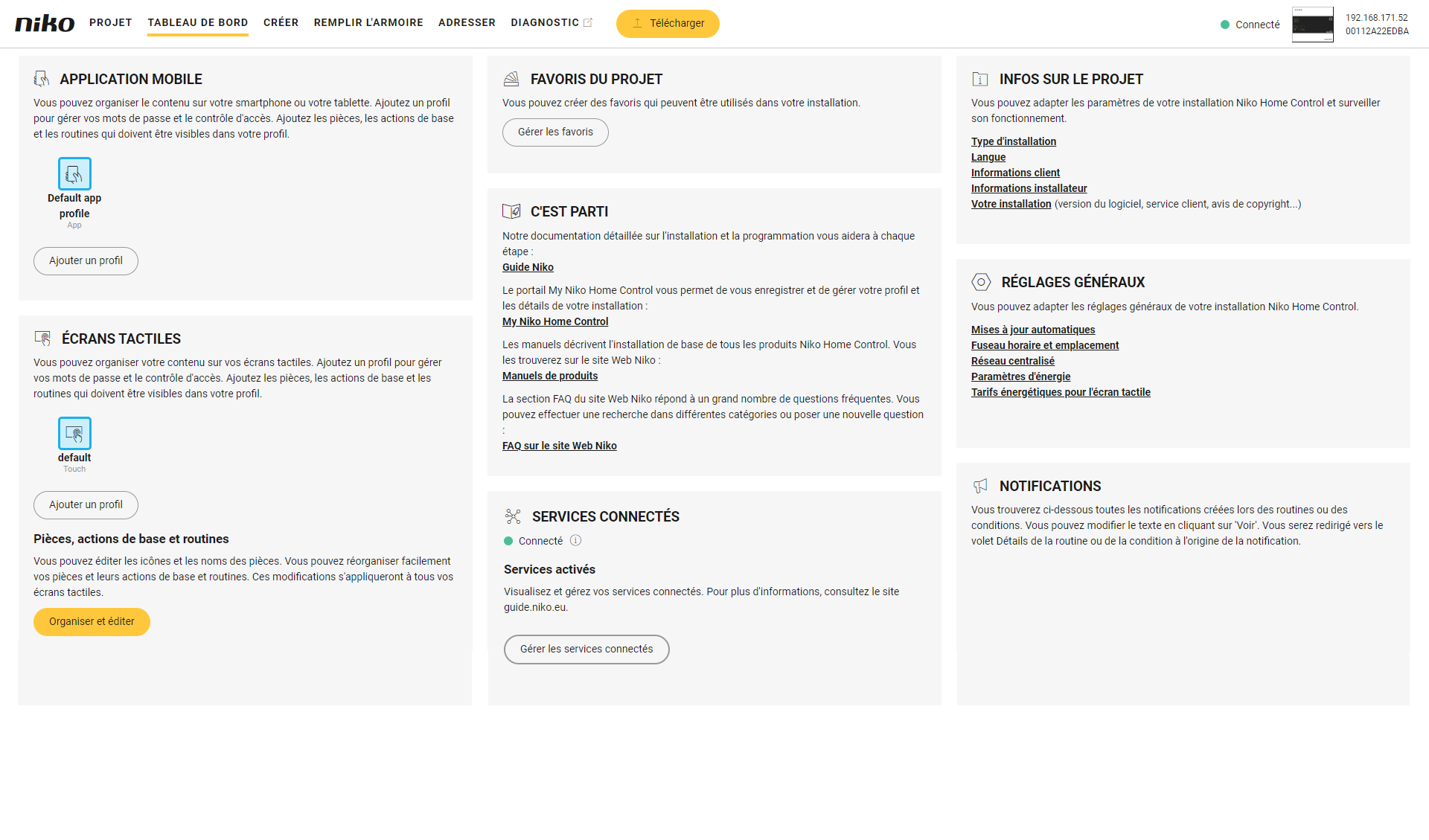Open the Projet menu

[110, 22]
